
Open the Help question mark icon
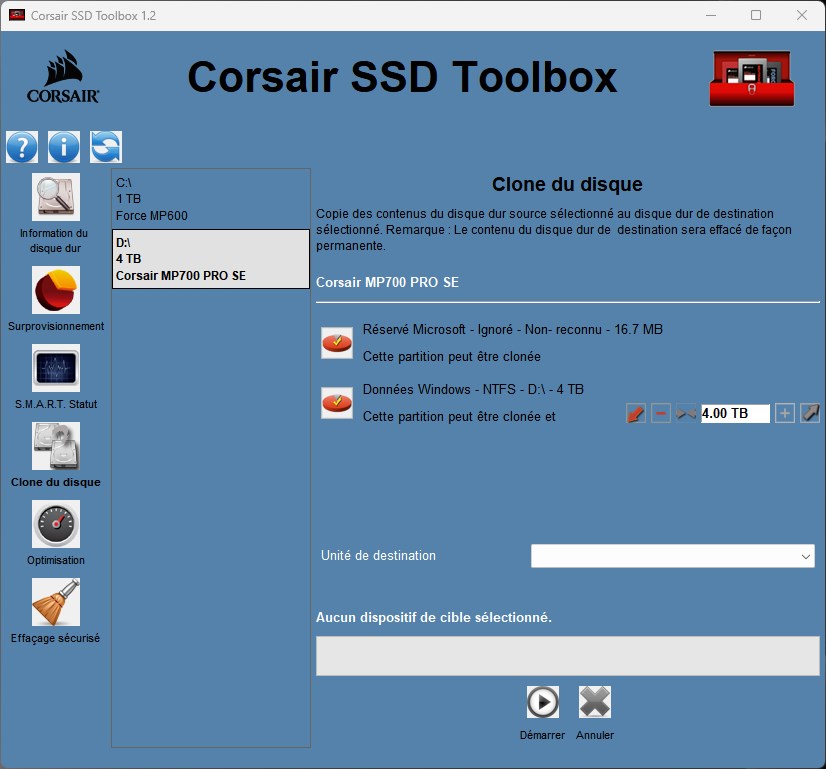[x=22, y=147]
